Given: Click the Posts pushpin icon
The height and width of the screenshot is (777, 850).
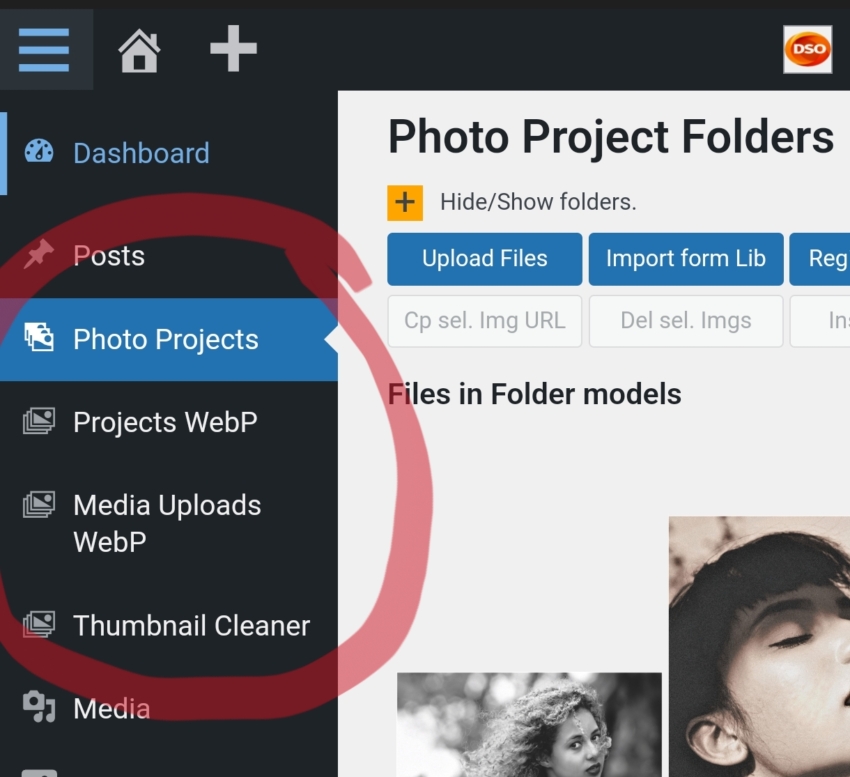Looking at the screenshot, I should click(39, 255).
